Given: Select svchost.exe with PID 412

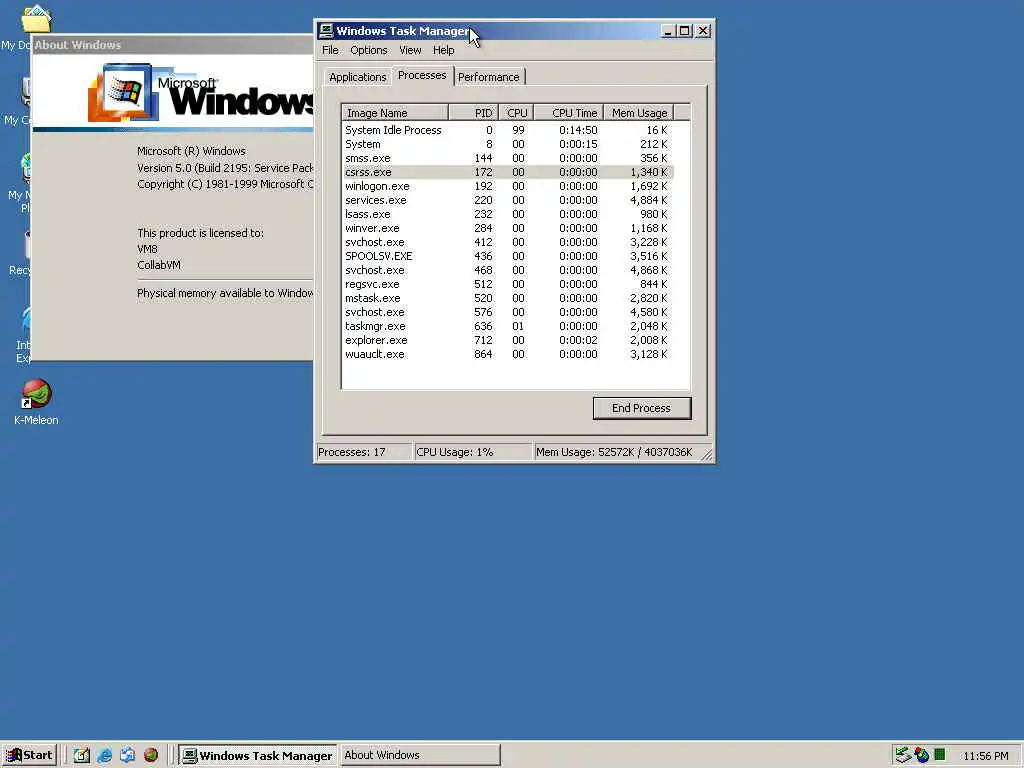Looking at the screenshot, I should pos(507,242).
